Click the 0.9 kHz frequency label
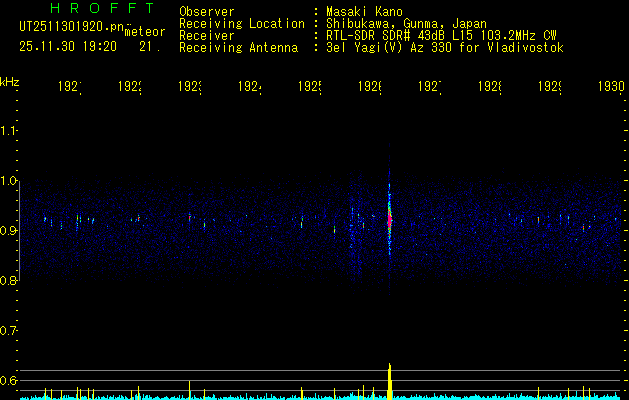This screenshot has width=629, height=400. (x=9, y=230)
